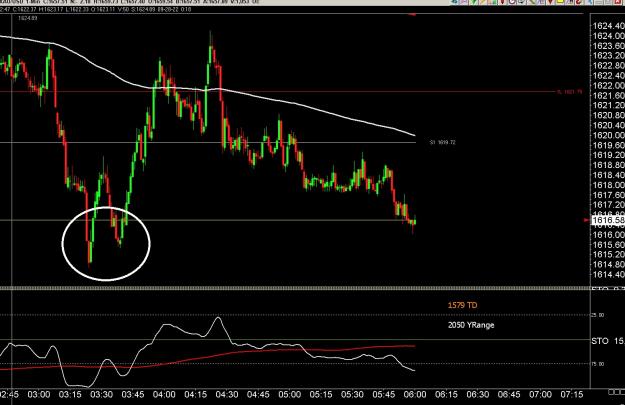Screen dimensions: 625x405
Task: Click the 1620.00 price axis label
Action: pyautogui.click(x=609, y=136)
